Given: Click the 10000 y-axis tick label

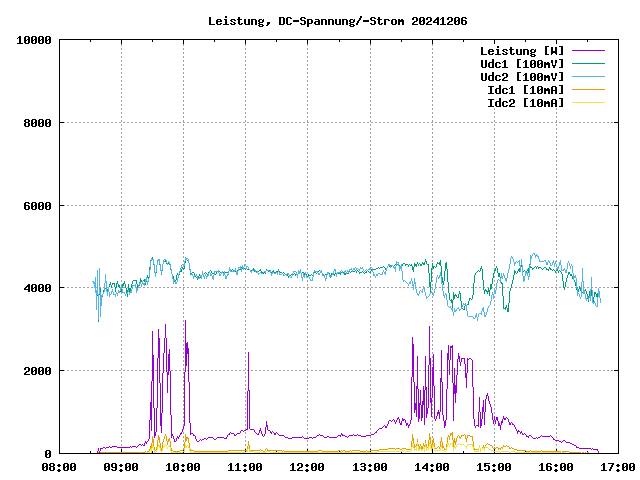Looking at the screenshot, I should pyautogui.click(x=34, y=40).
